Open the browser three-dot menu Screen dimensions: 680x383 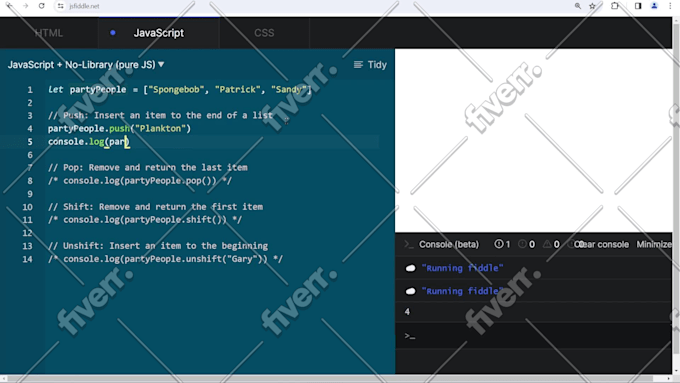[x=670, y=6]
